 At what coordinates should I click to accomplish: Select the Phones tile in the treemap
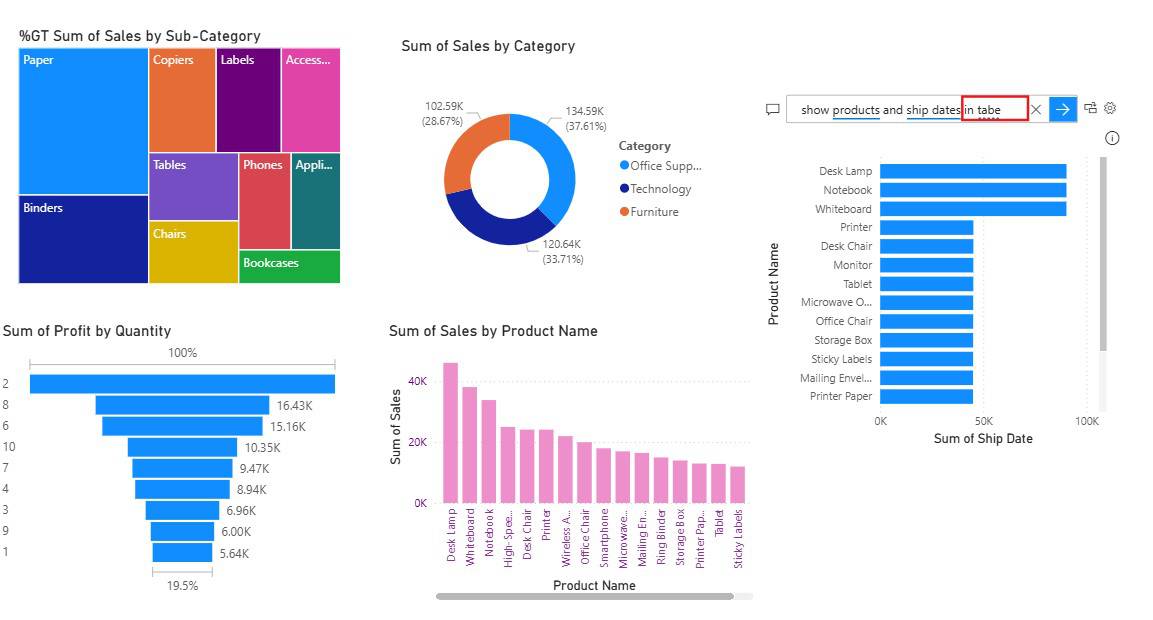265,201
